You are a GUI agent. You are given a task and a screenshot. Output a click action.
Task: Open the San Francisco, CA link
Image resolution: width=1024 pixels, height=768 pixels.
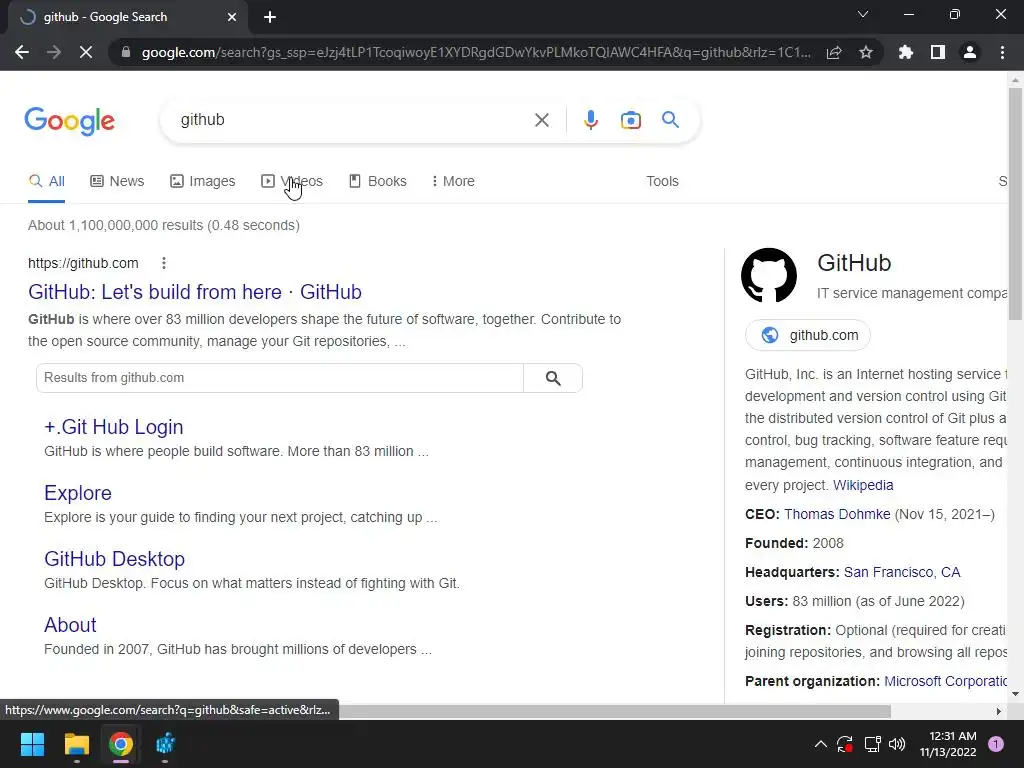[902, 573]
